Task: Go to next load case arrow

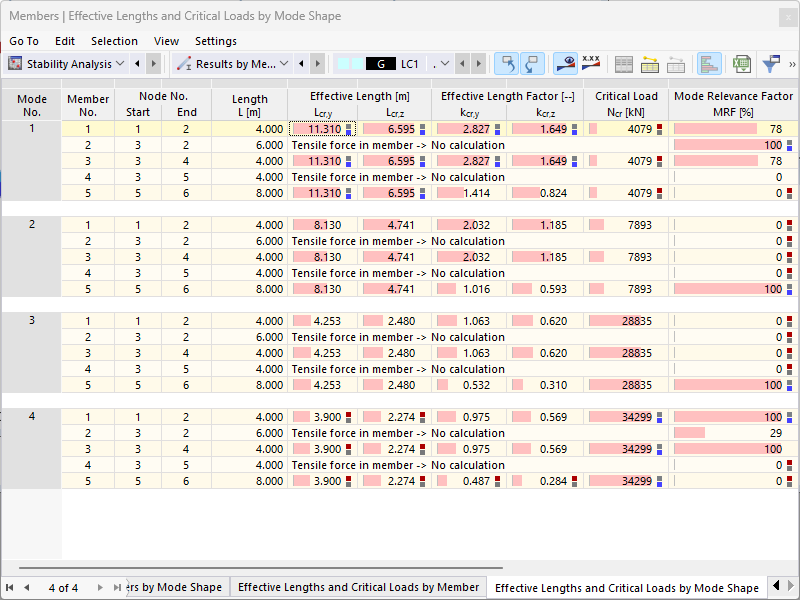Action: point(479,64)
